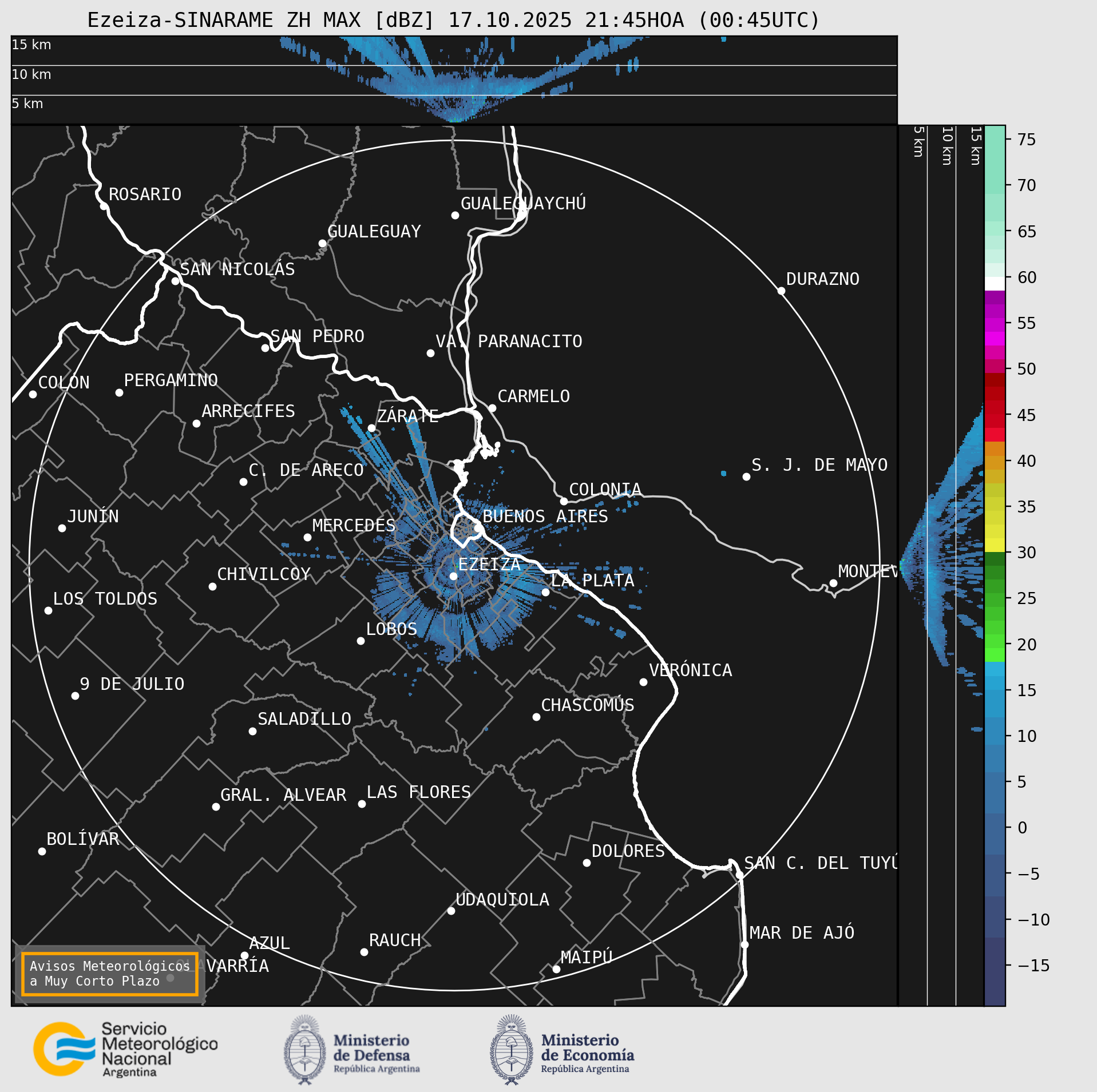The height and width of the screenshot is (1092, 1097).
Task: Click the SAN C. DEL TUYÚ label
Action: click(x=821, y=863)
